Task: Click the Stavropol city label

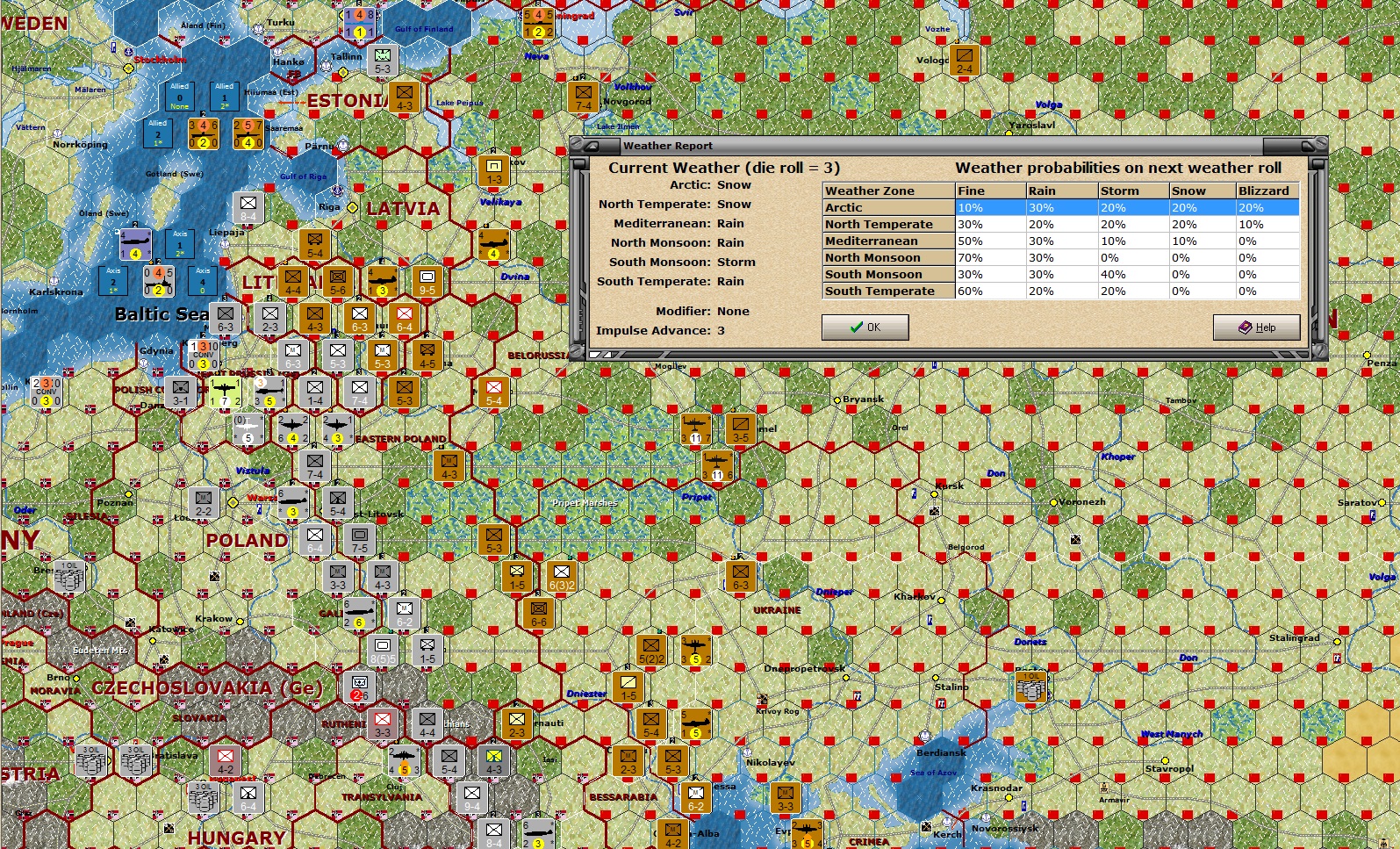Action: pyautogui.click(x=1169, y=769)
